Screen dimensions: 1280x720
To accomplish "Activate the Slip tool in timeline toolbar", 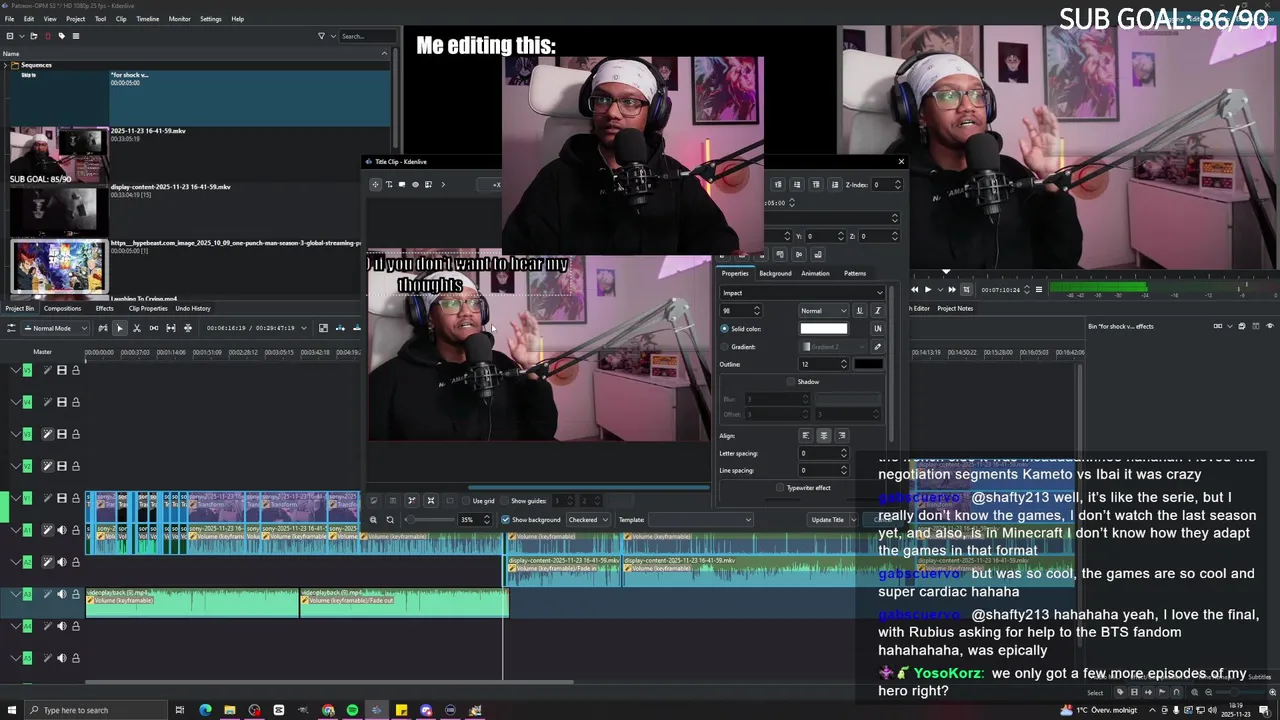I will (170, 328).
